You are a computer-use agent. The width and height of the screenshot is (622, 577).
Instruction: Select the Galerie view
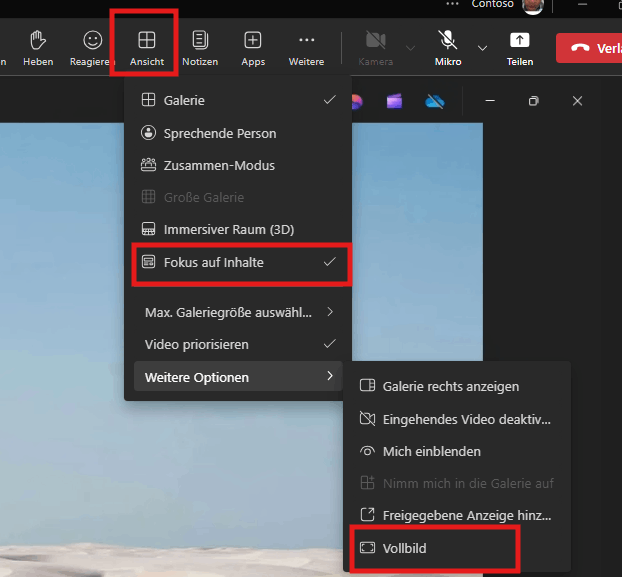(238, 100)
